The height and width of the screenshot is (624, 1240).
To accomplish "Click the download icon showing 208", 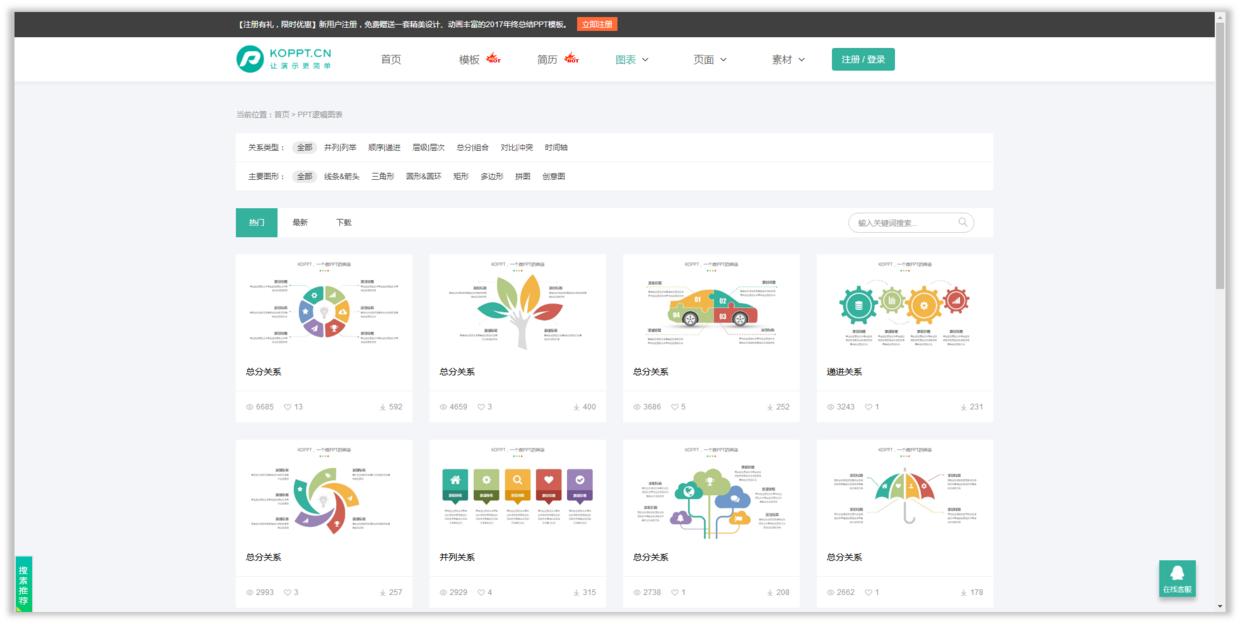I will pyautogui.click(x=770, y=592).
